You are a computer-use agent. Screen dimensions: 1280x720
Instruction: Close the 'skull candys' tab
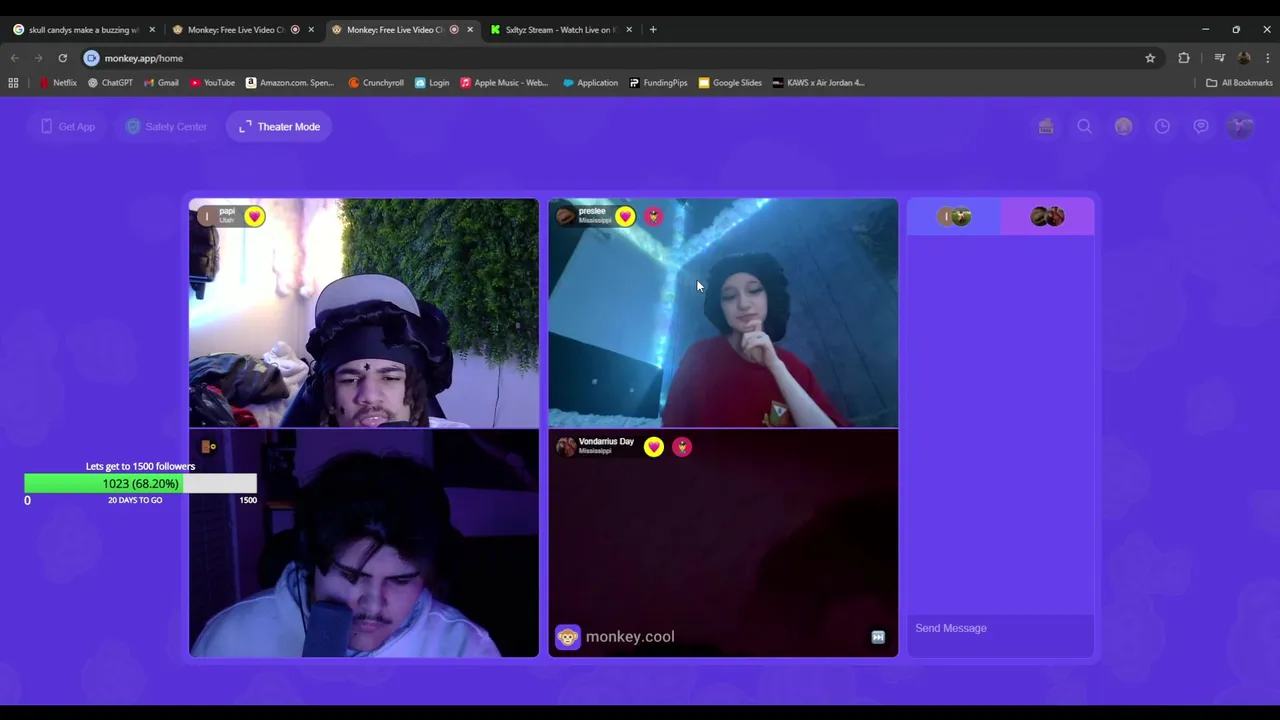pyautogui.click(x=152, y=30)
